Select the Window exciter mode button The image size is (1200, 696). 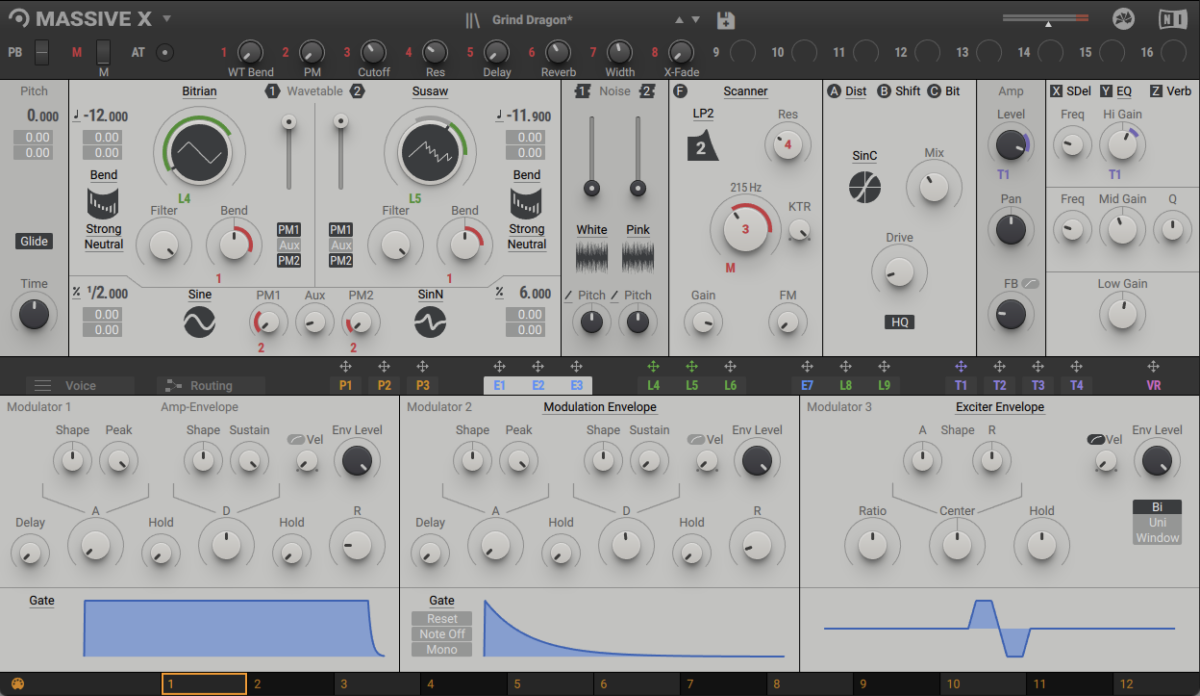click(x=1157, y=538)
